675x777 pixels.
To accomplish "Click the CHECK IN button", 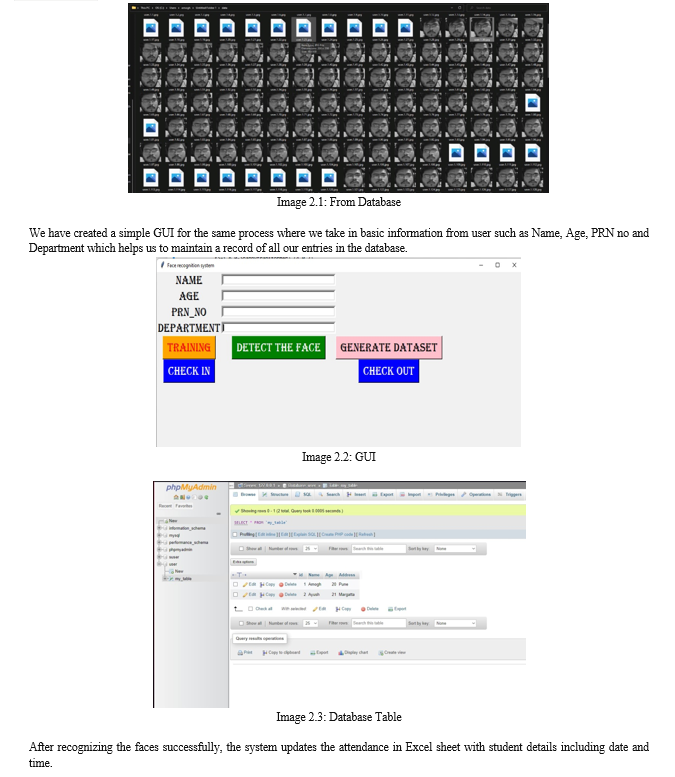I will tap(189, 371).
